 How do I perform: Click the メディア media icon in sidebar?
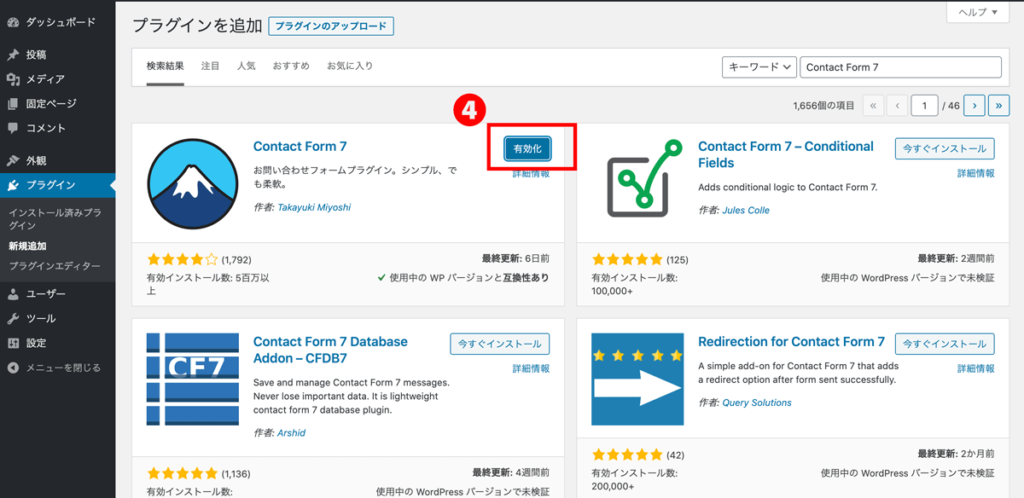13,80
